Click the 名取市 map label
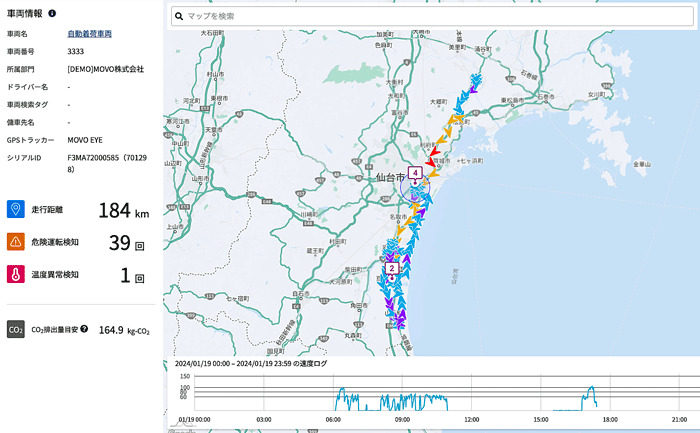The width and height of the screenshot is (700, 433). pos(398,216)
